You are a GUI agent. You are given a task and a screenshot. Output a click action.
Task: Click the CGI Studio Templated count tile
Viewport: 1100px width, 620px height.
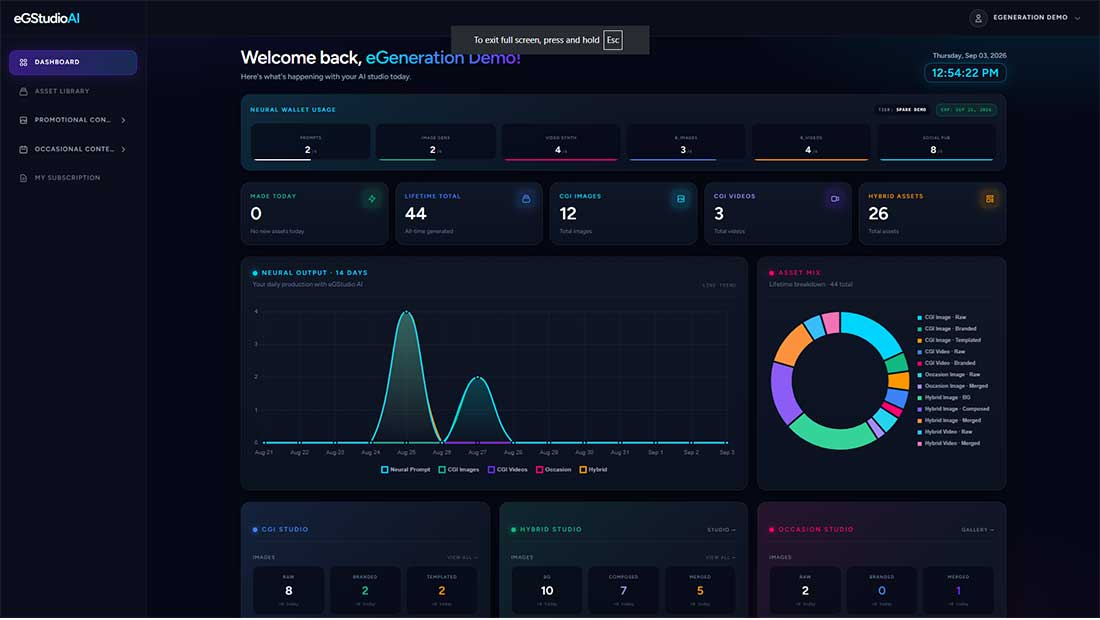tap(442, 590)
